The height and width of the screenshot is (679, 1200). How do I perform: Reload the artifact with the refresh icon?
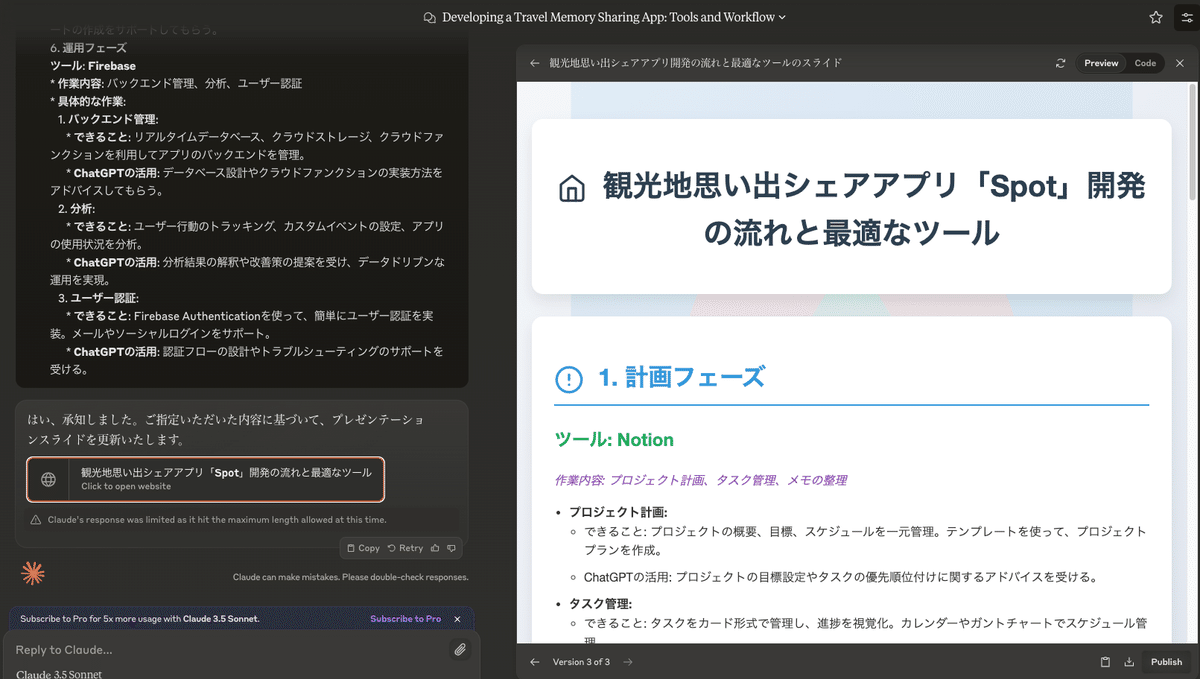coord(1060,63)
